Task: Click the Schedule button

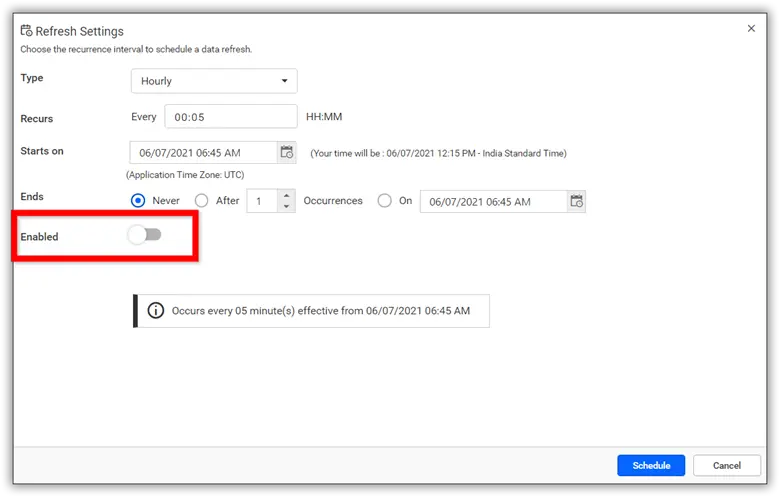Action: [651, 465]
